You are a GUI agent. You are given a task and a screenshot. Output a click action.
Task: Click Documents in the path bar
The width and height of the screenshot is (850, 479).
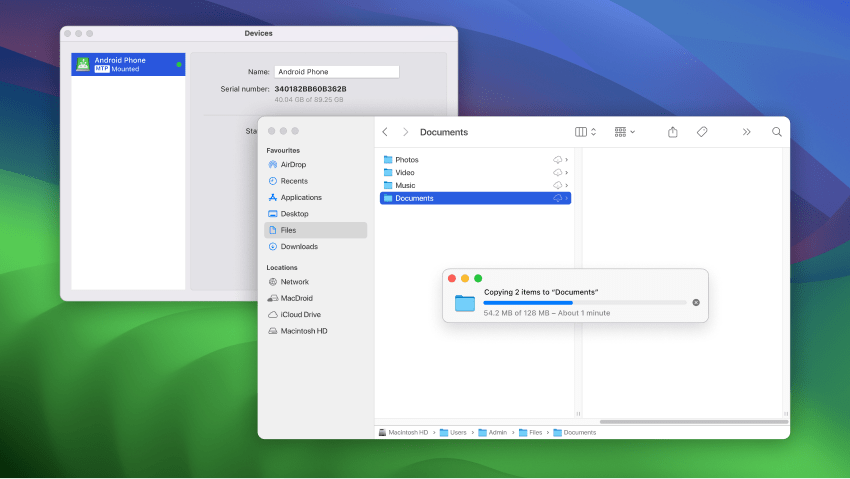pos(575,432)
